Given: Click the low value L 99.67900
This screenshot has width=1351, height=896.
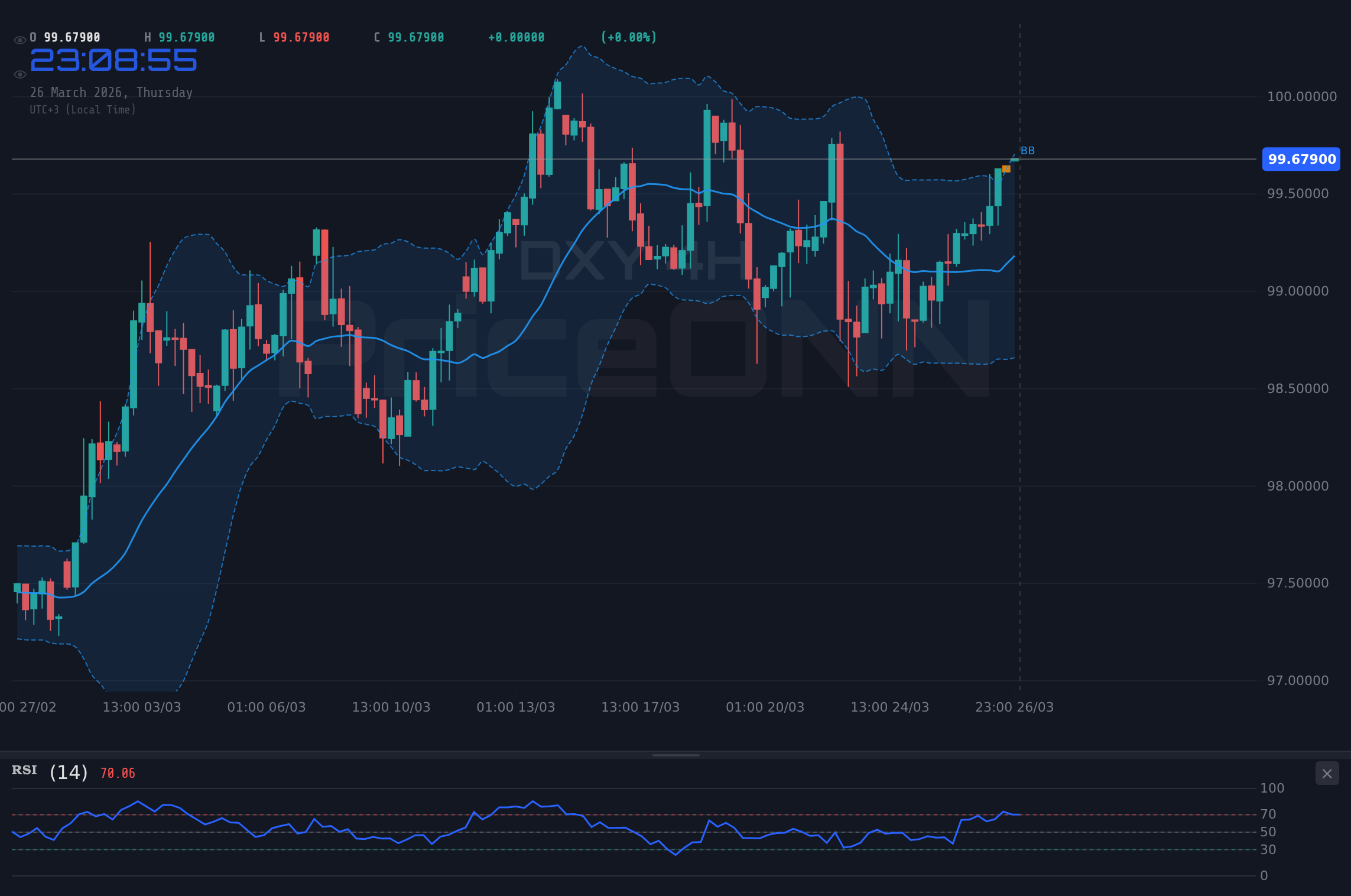Looking at the screenshot, I should point(294,37).
